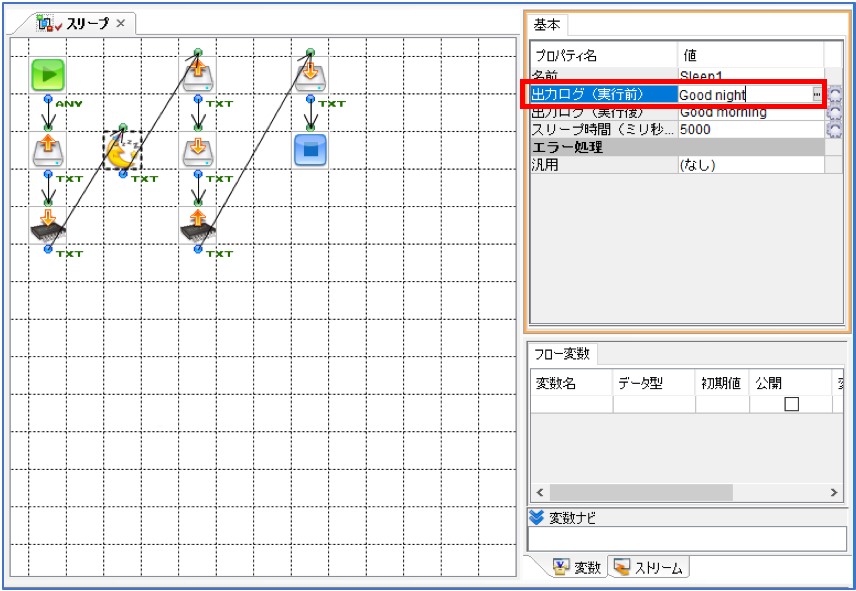856x591 pixels.
Task: Select the memory chip icon with up arrow
Action: (198, 225)
